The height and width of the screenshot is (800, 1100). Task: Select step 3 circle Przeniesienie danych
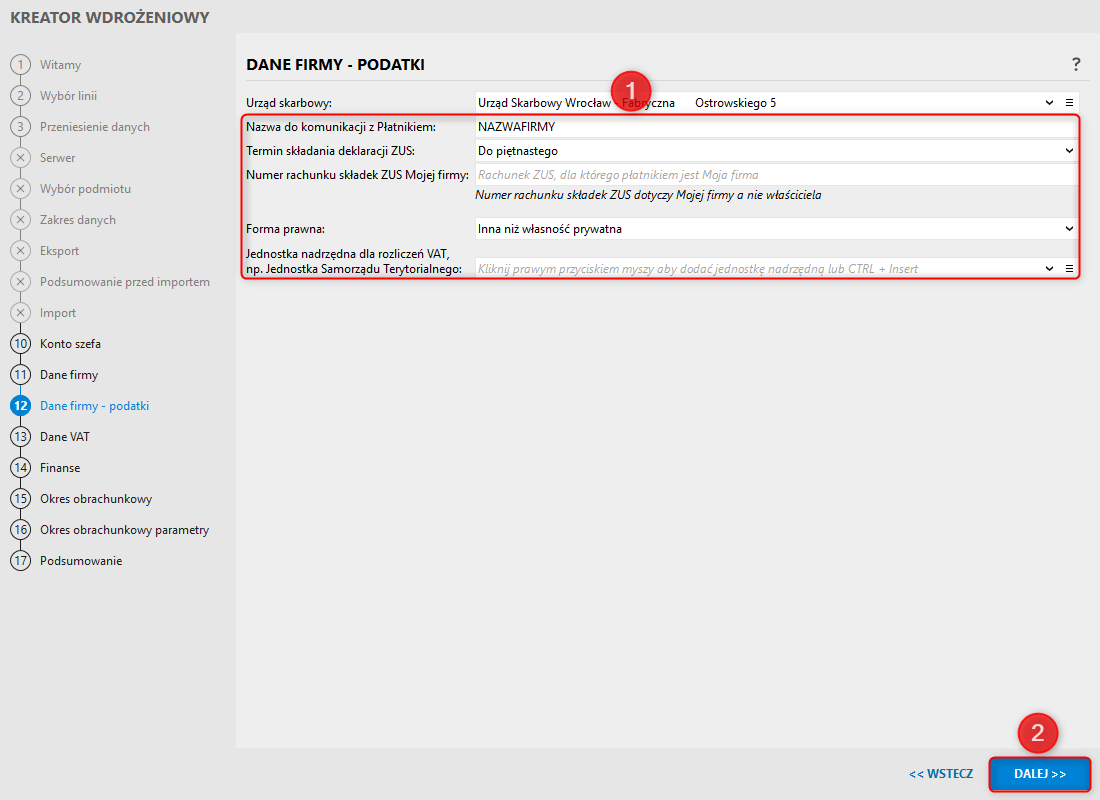pos(20,126)
